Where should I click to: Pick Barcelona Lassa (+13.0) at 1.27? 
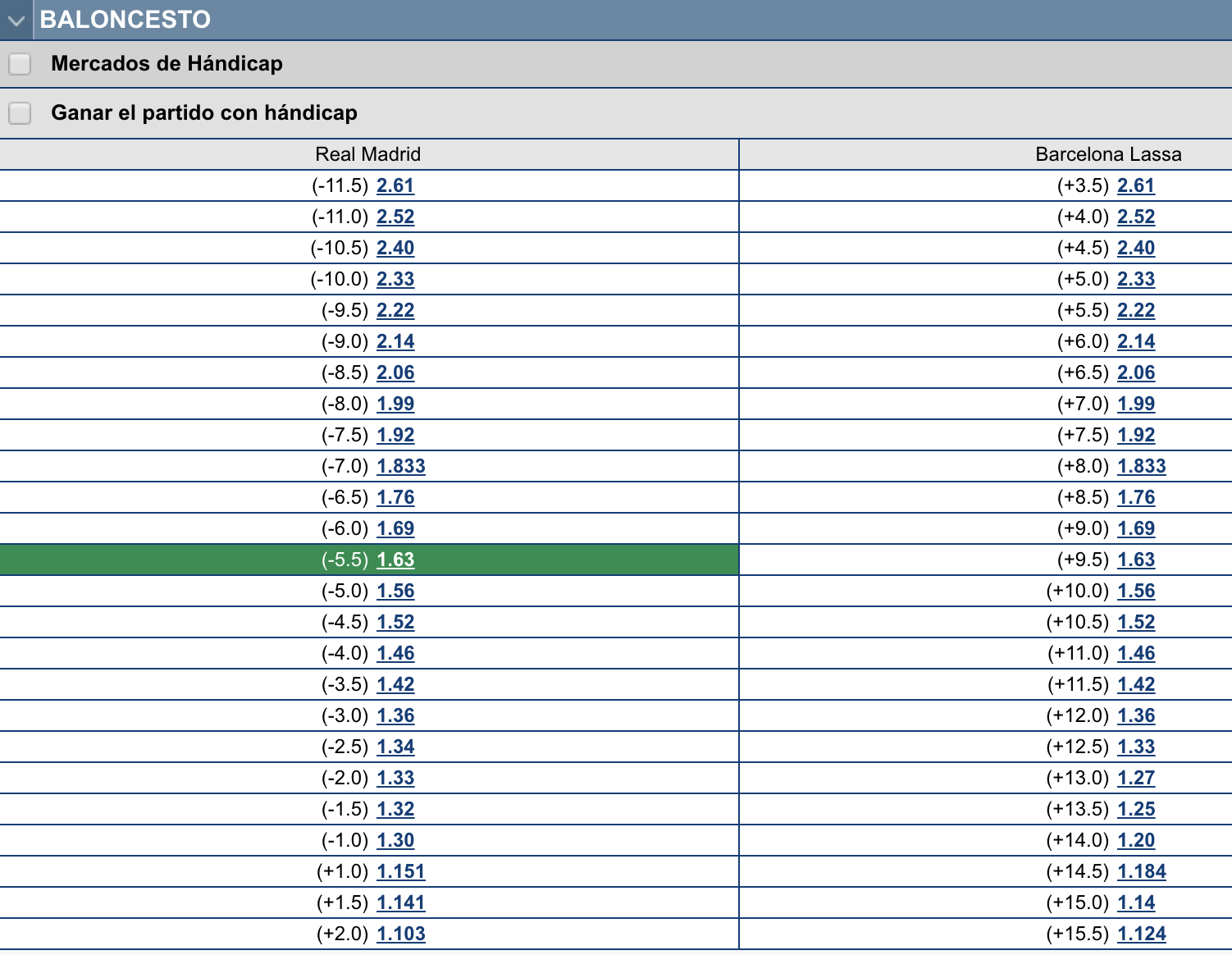(x=1136, y=778)
